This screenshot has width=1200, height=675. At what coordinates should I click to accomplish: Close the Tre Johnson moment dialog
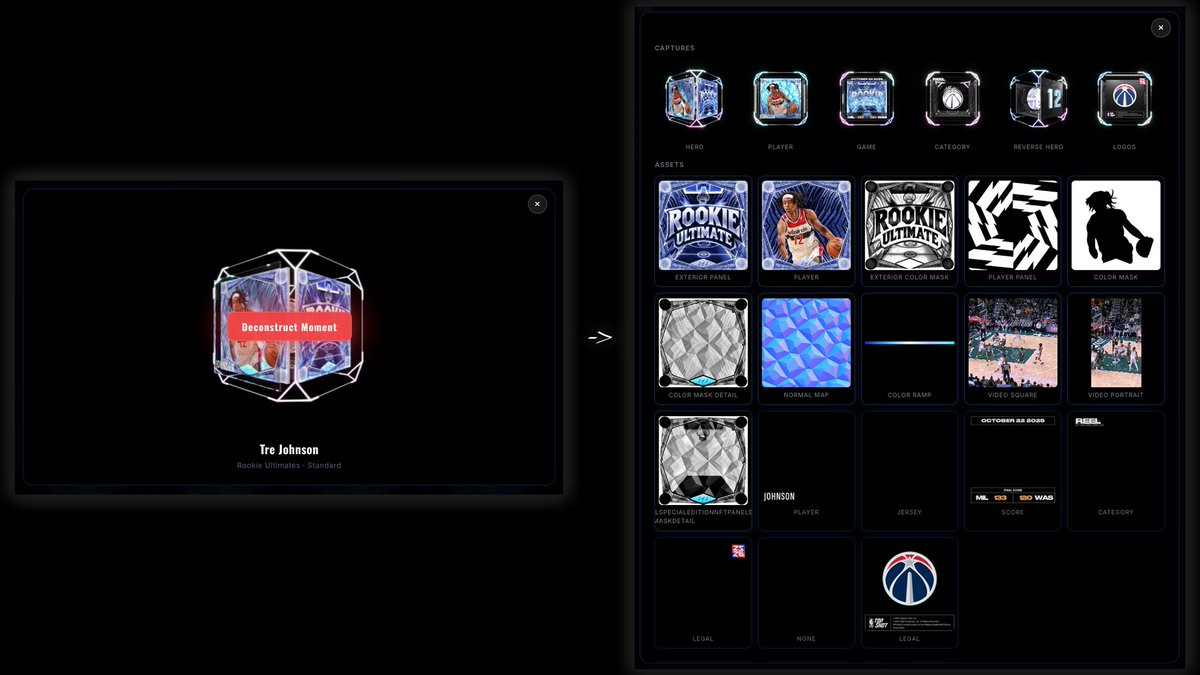coord(537,204)
